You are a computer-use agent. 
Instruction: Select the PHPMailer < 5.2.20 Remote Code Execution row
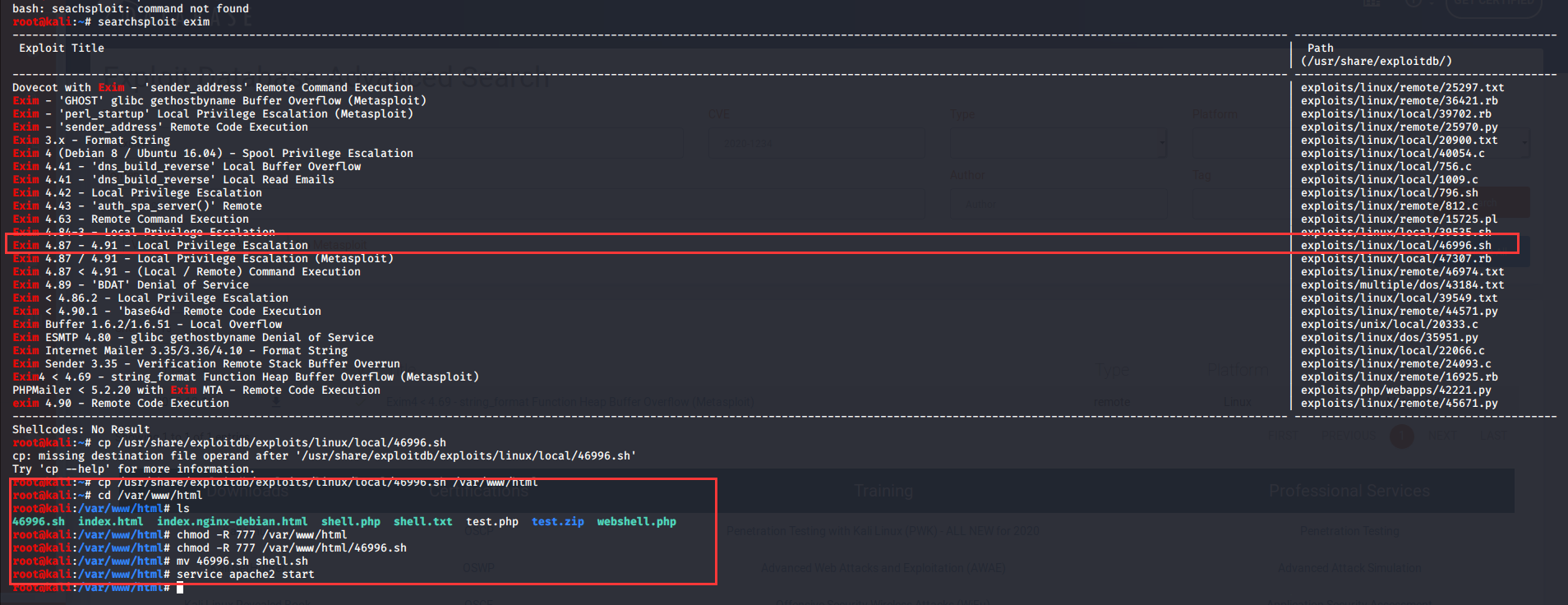pyautogui.click(x=196, y=390)
